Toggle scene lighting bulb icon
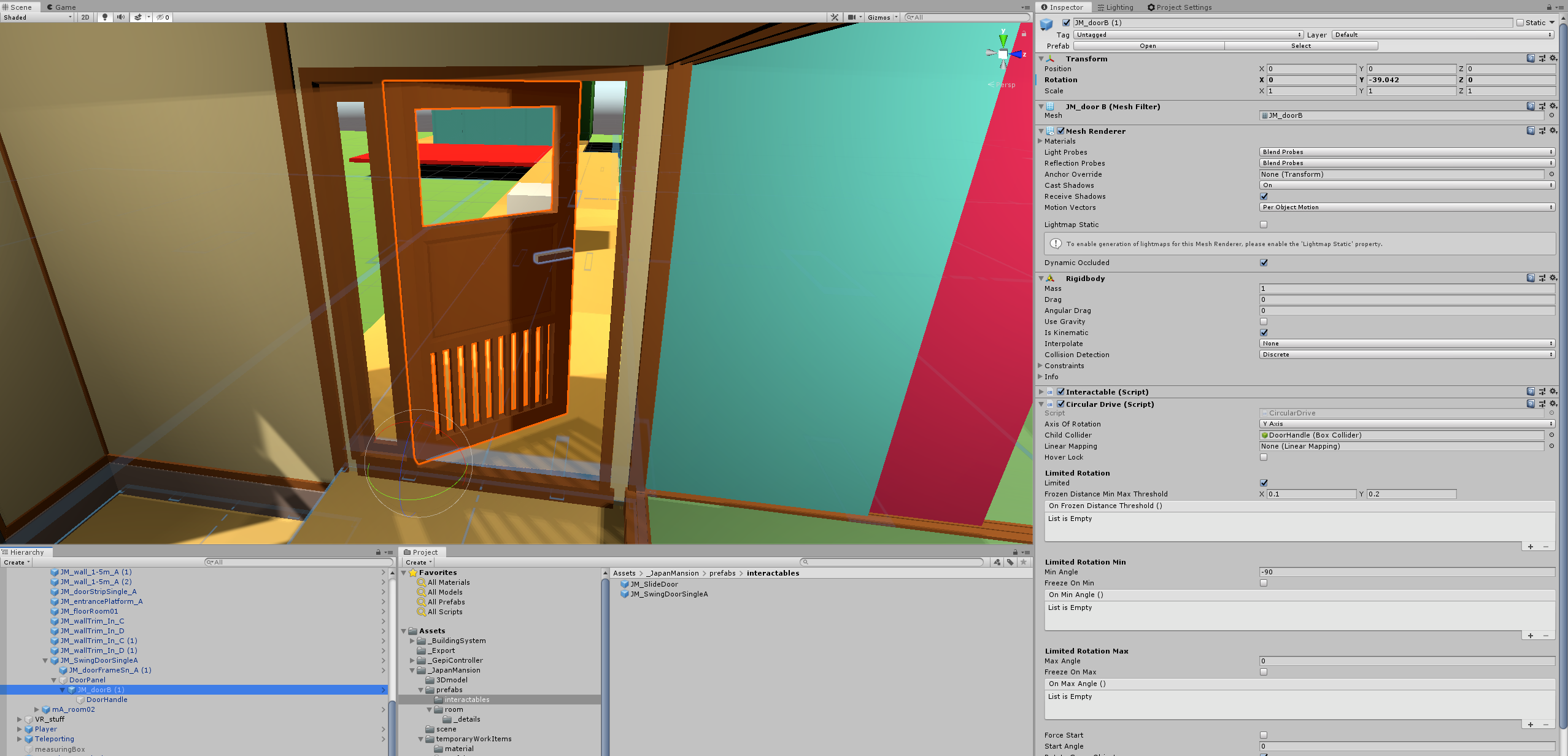Image resolution: width=1568 pixels, height=756 pixels. (x=105, y=17)
